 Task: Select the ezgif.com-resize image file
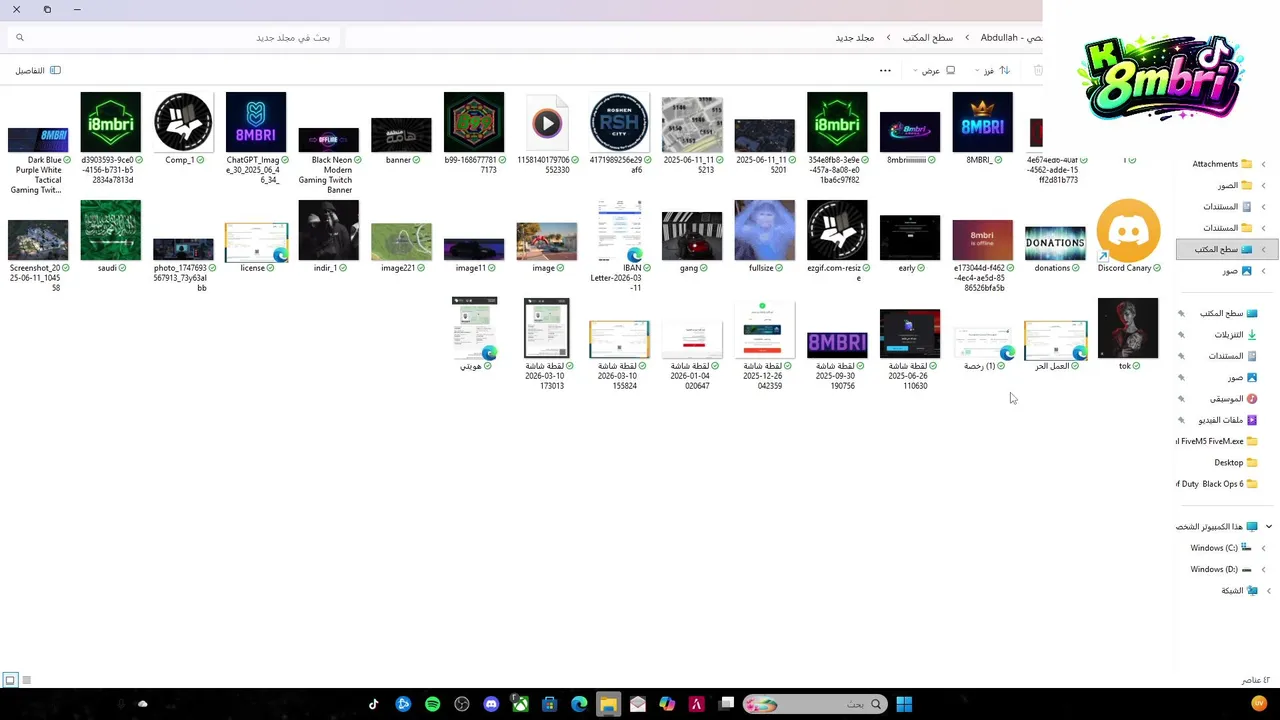[837, 241]
